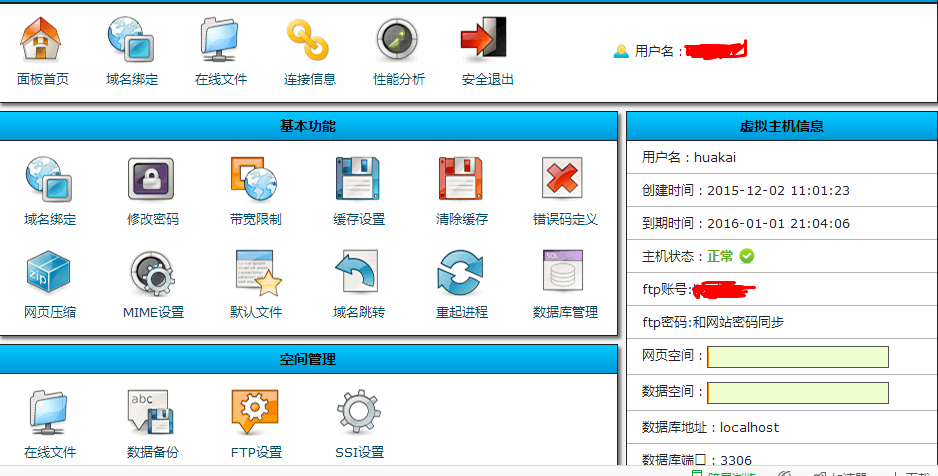The image size is (938, 476).
Task: Click the 创建时间 2015-12-02 11:01:23 value
Action: click(x=778, y=191)
